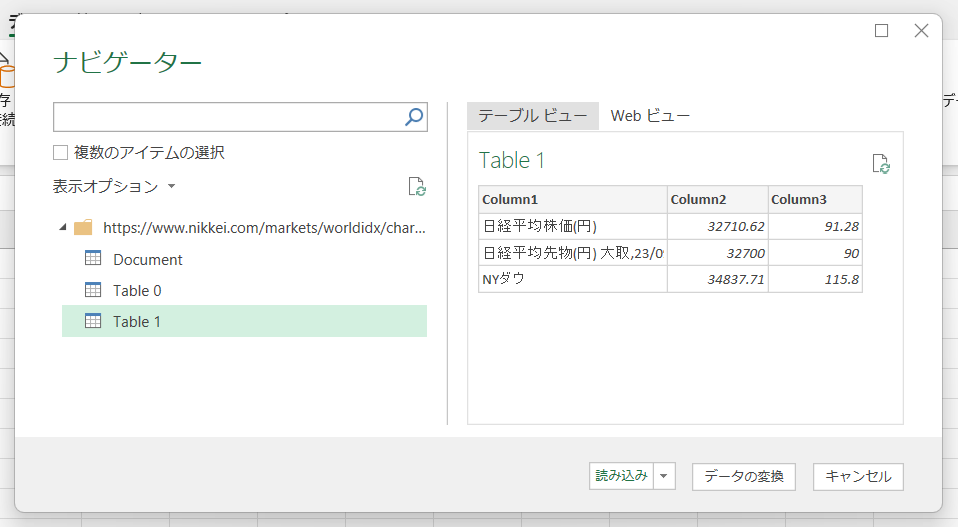The width and height of the screenshot is (958, 527).
Task: Open the 表示オプション dropdown
Action: coord(114,187)
